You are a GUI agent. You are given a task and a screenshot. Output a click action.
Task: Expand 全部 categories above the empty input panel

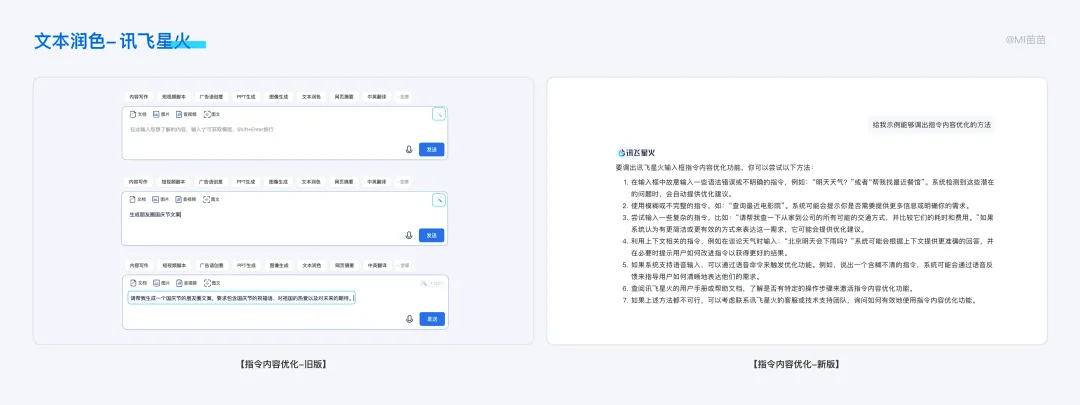click(x=404, y=97)
